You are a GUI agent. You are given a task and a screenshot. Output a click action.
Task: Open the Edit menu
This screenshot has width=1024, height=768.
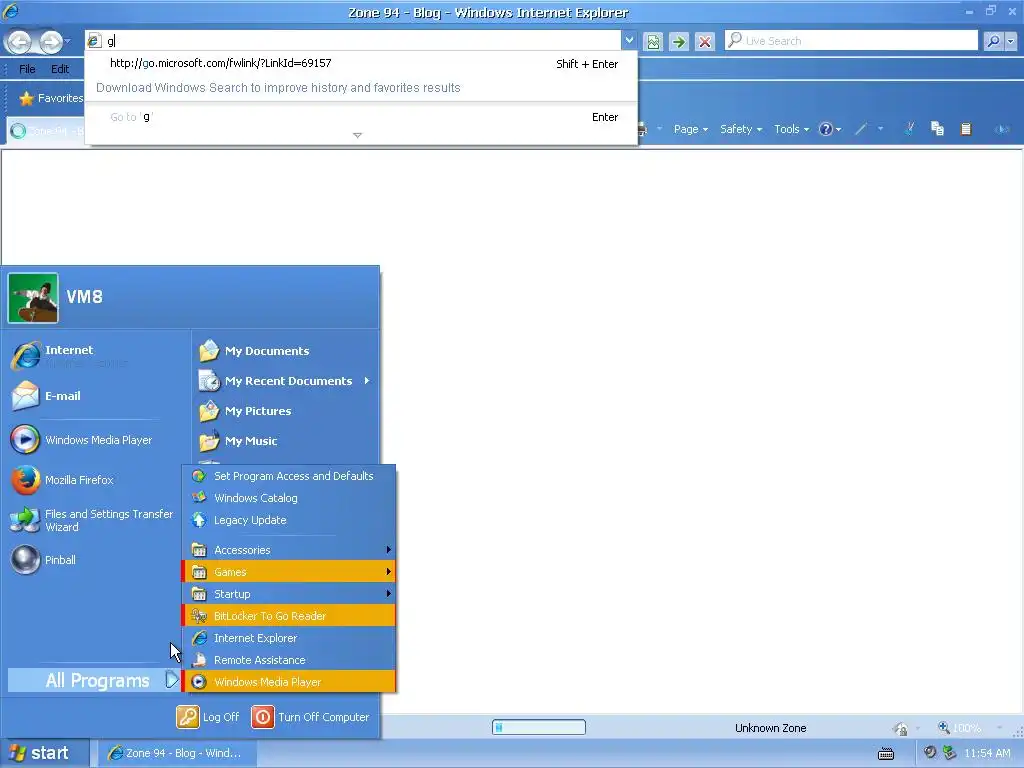coord(60,69)
